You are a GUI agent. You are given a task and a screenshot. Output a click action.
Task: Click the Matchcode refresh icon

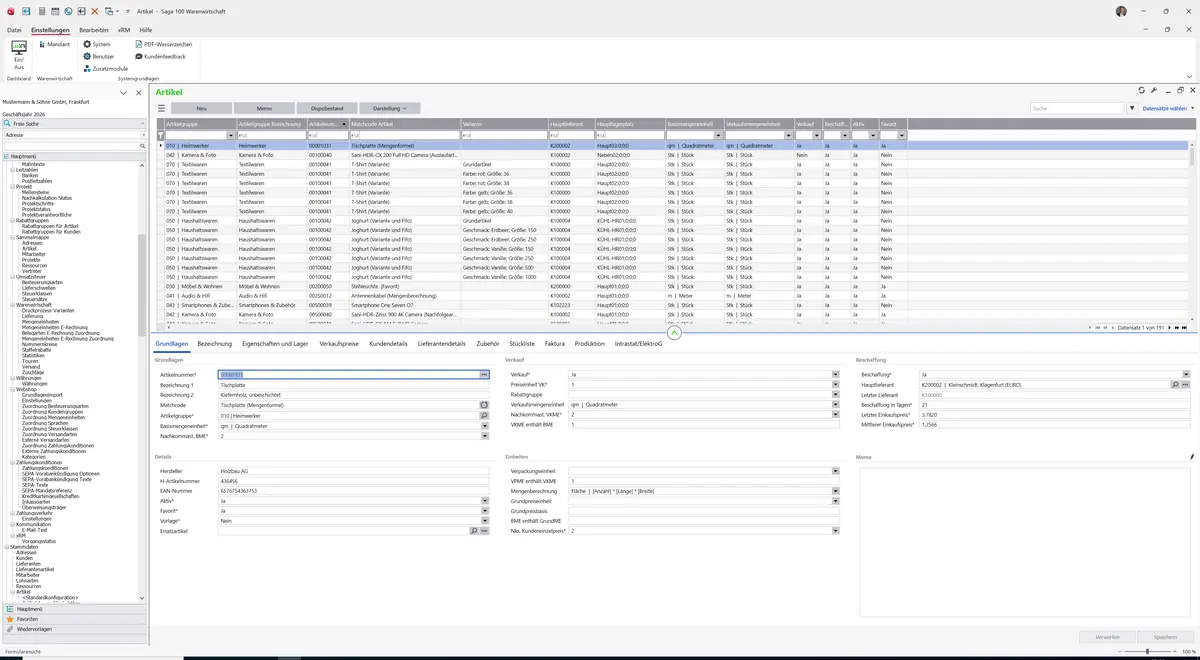484,405
